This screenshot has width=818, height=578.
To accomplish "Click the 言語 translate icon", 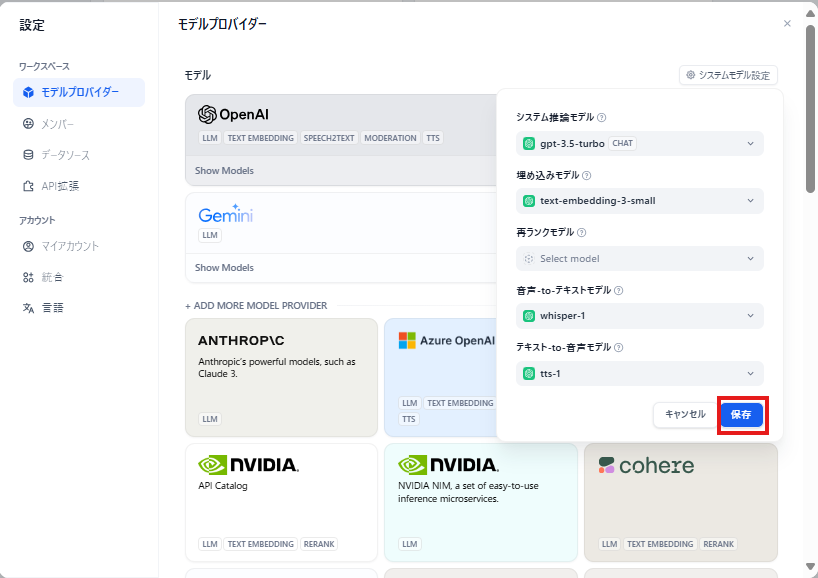I will click(x=28, y=308).
